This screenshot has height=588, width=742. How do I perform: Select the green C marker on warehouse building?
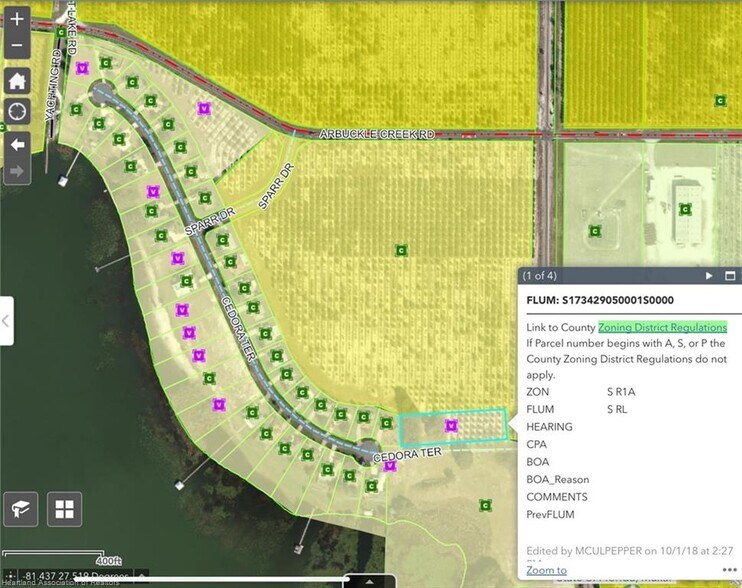tap(685, 209)
